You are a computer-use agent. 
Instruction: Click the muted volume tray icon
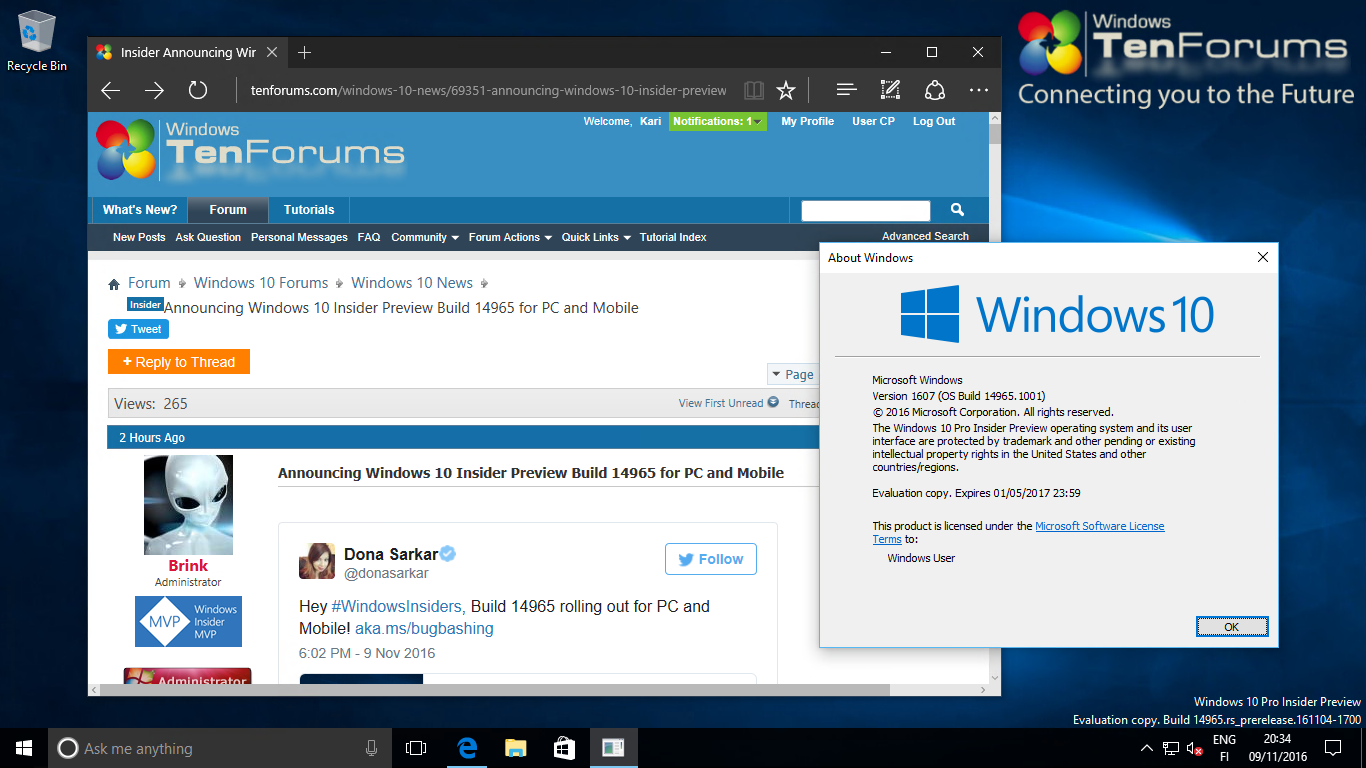[x=1195, y=748]
